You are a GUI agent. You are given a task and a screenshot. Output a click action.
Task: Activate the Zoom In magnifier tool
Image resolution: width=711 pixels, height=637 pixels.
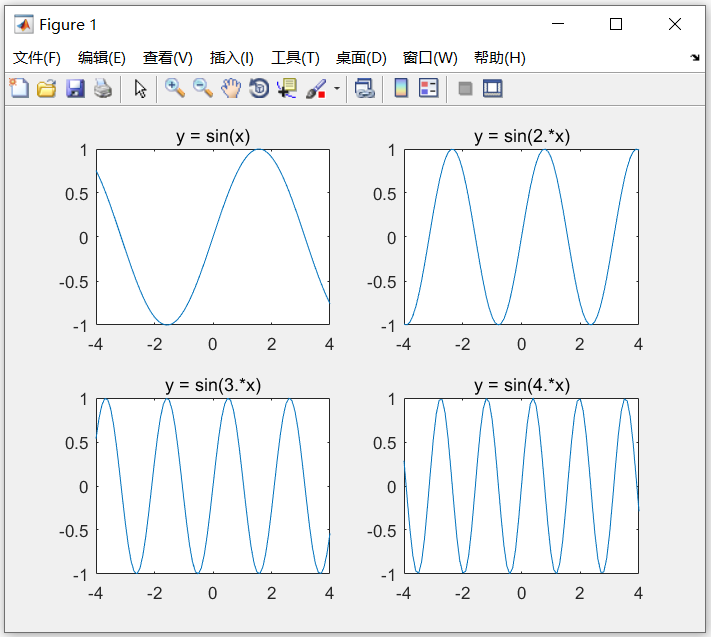click(175, 88)
